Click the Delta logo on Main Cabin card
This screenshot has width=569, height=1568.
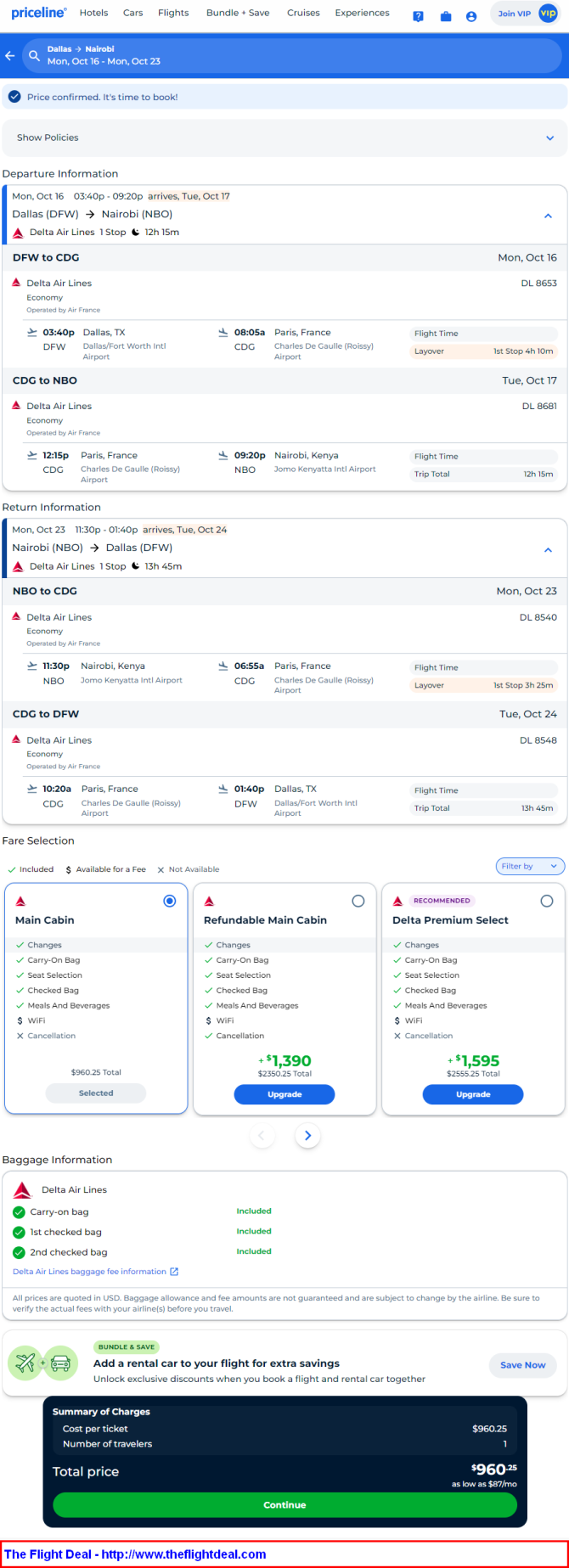point(21,901)
